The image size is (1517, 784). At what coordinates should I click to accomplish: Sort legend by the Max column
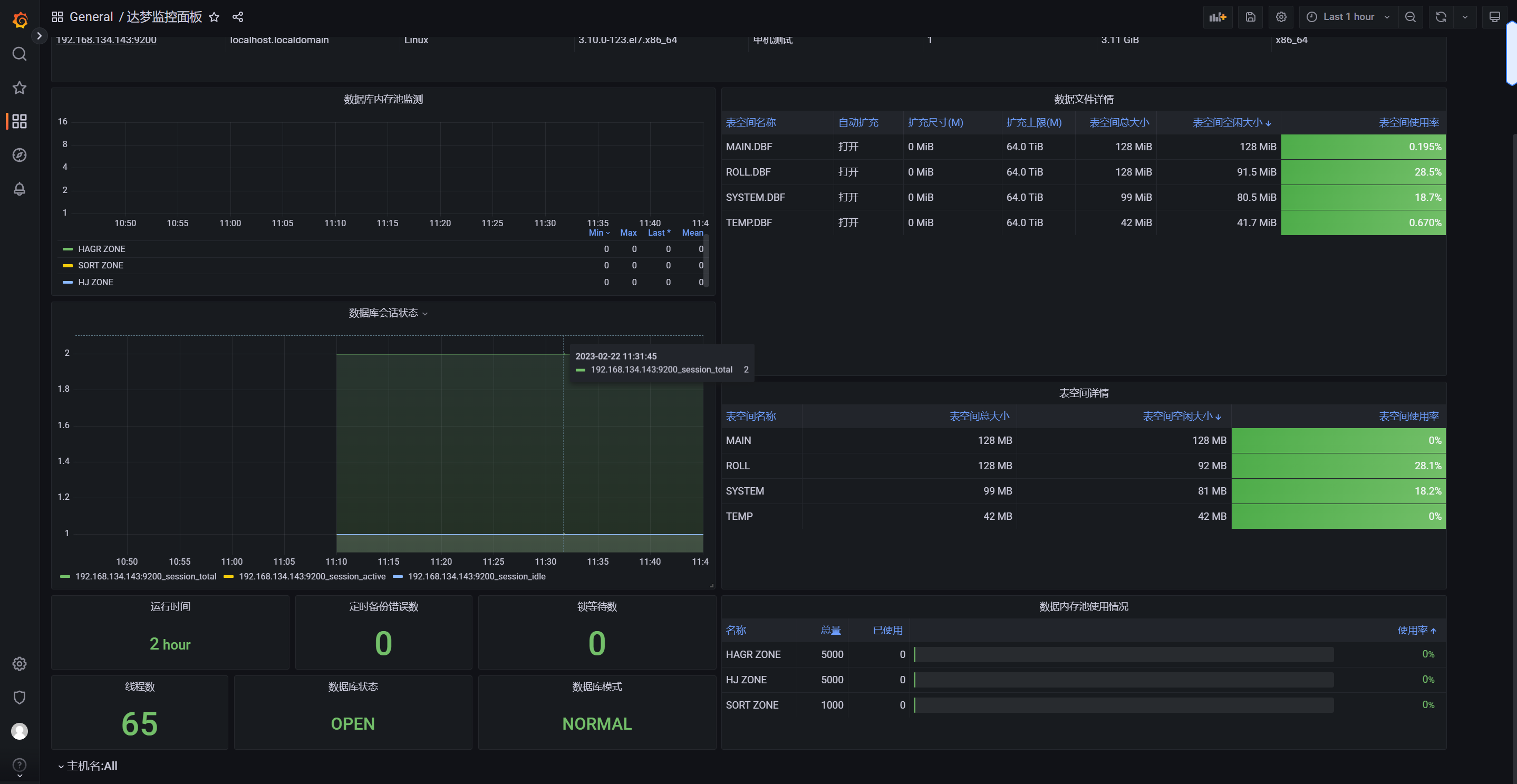pos(629,233)
